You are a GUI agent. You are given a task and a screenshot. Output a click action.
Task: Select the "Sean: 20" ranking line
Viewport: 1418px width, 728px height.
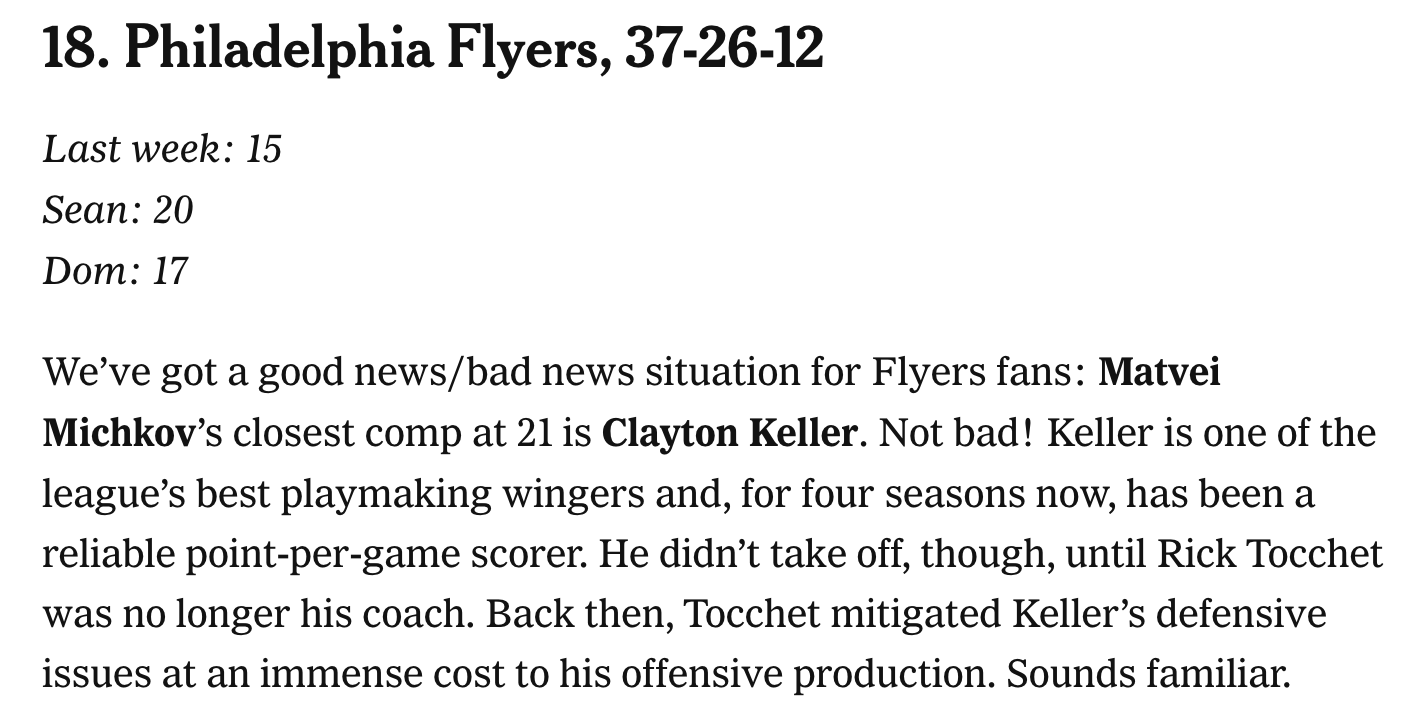(117, 210)
